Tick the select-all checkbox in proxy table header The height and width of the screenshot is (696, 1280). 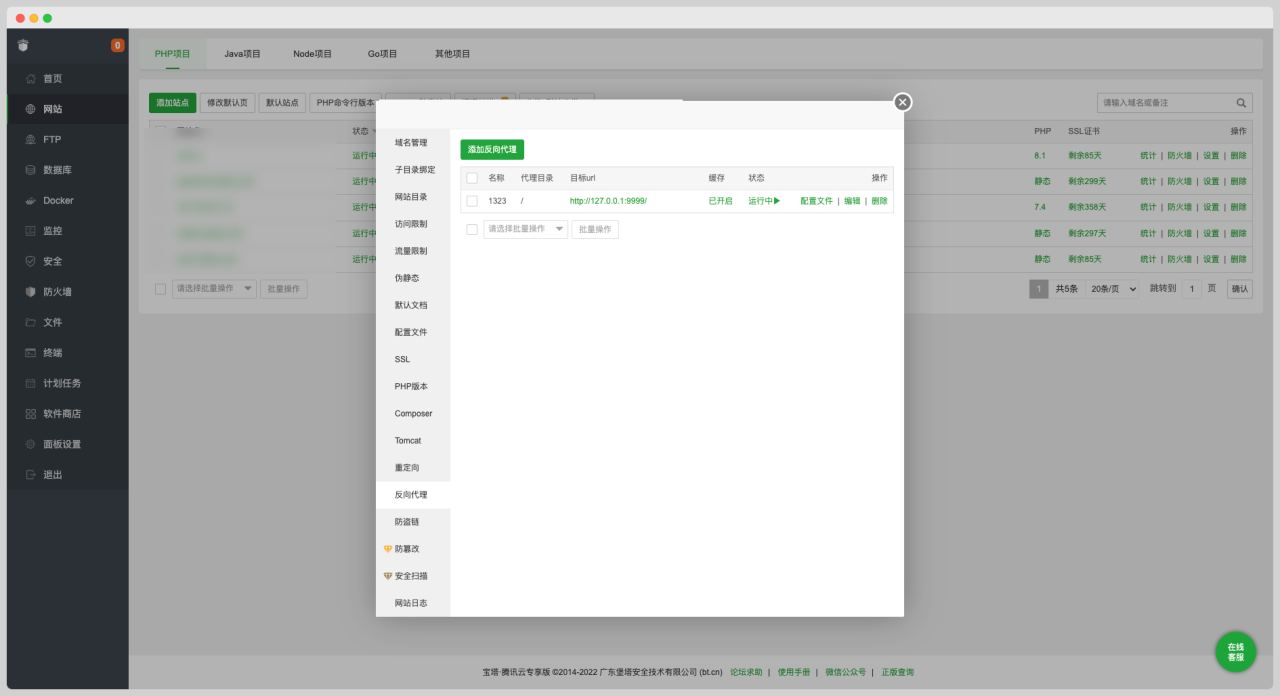point(472,178)
